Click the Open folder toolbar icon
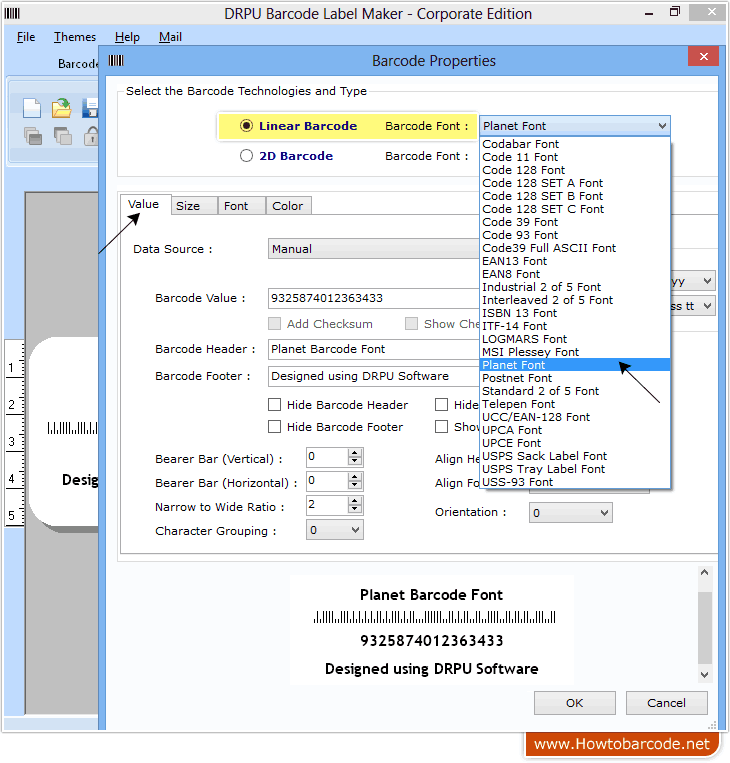730x763 pixels. tap(61, 108)
